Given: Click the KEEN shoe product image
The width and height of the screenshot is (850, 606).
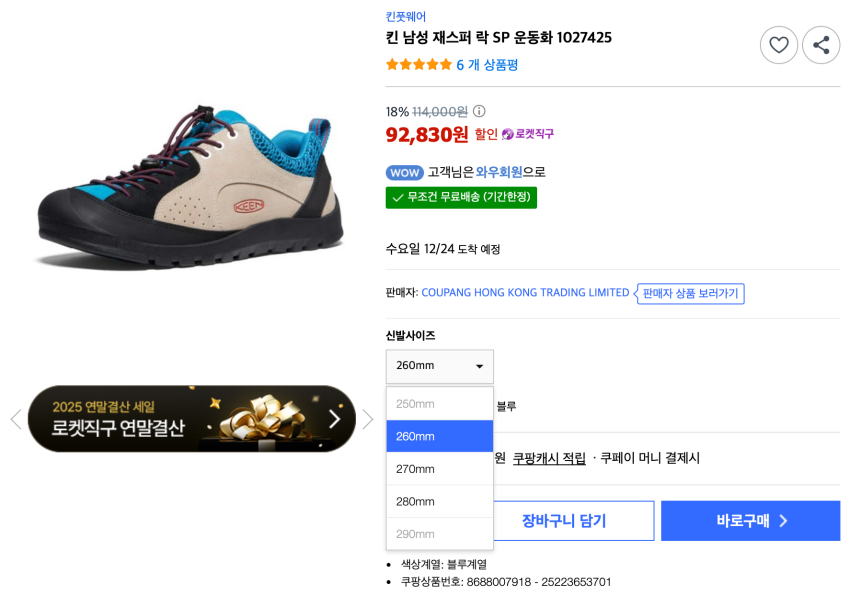Looking at the screenshot, I should pyautogui.click(x=190, y=190).
